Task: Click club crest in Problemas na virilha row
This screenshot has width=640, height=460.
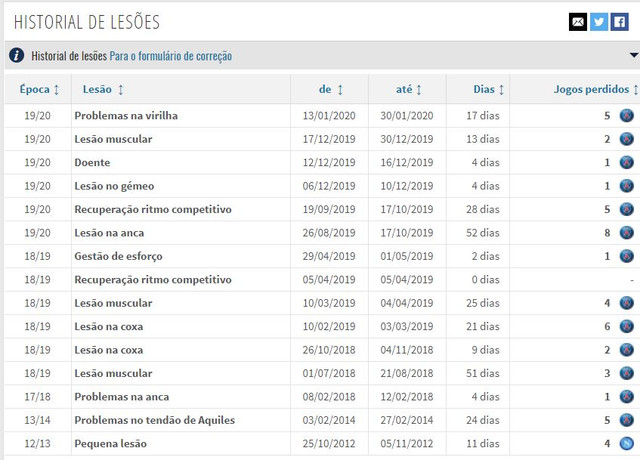Action: (627, 116)
